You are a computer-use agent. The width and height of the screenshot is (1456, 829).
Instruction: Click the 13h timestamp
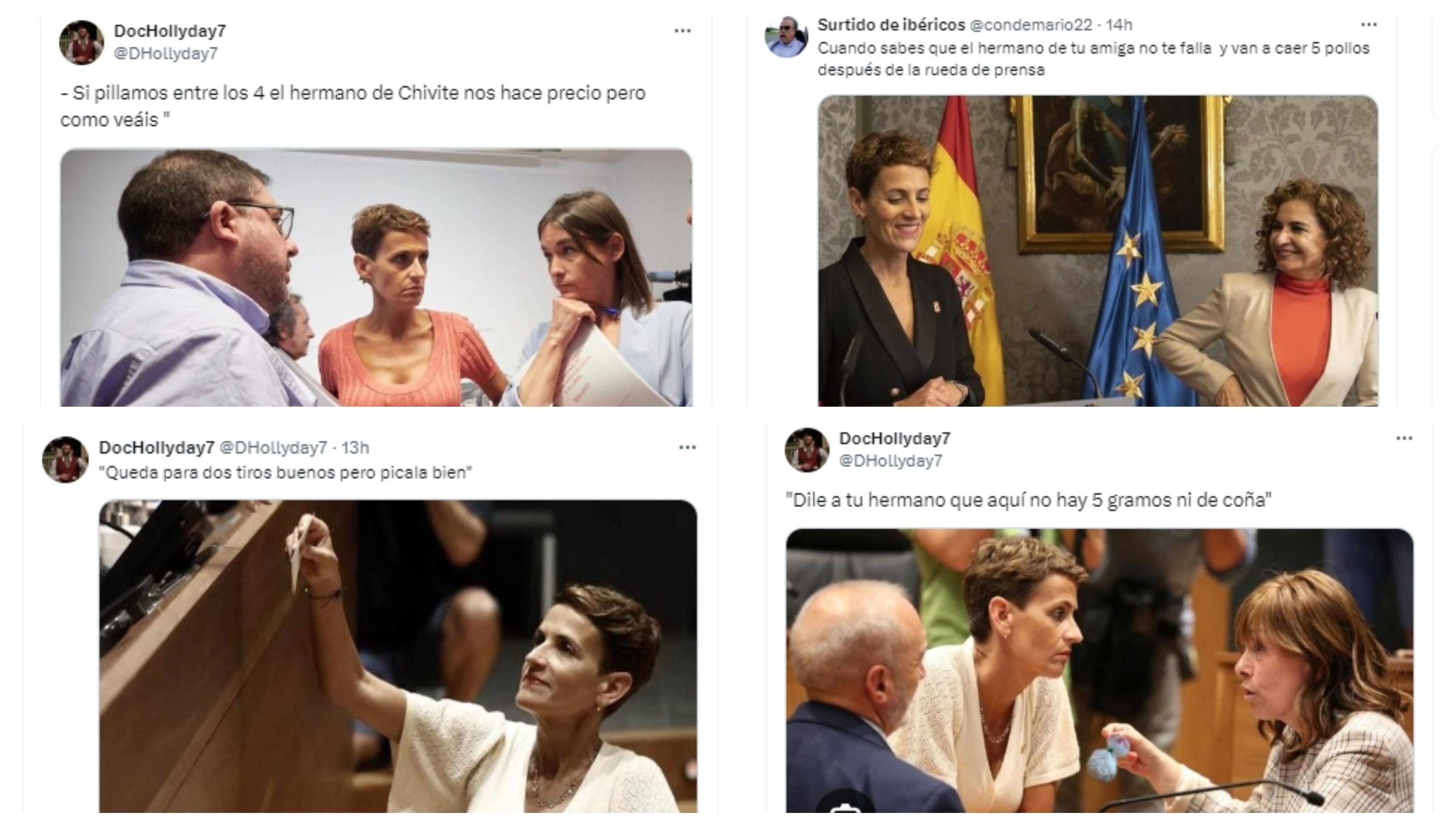coord(356,448)
